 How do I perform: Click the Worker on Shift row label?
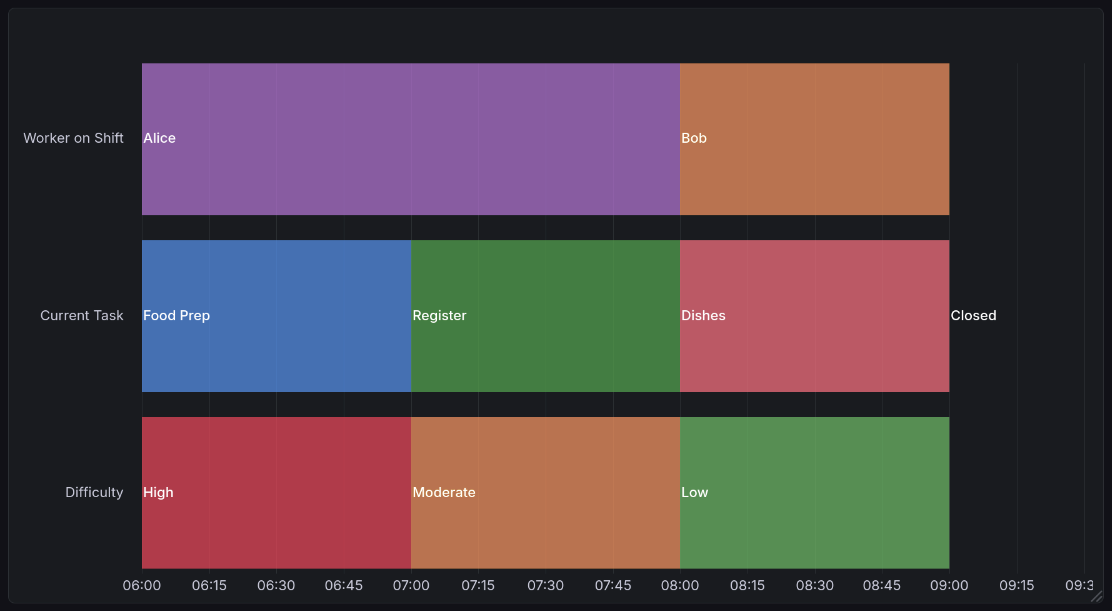[74, 138]
